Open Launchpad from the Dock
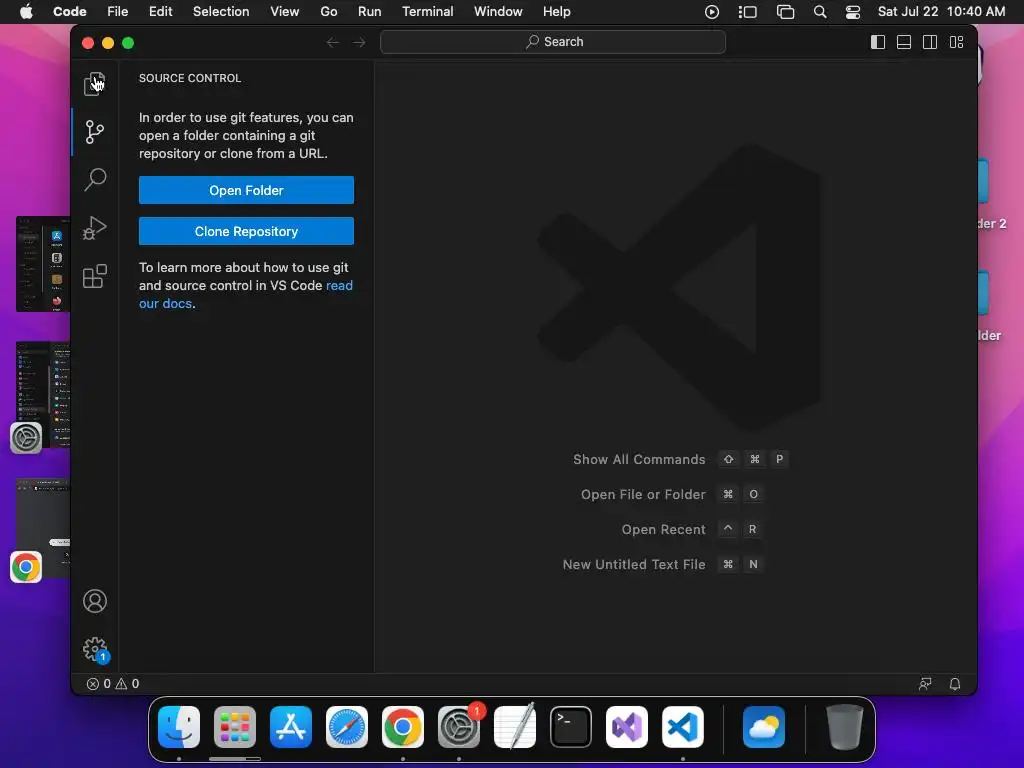Image resolution: width=1024 pixels, height=768 pixels. point(235,727)
